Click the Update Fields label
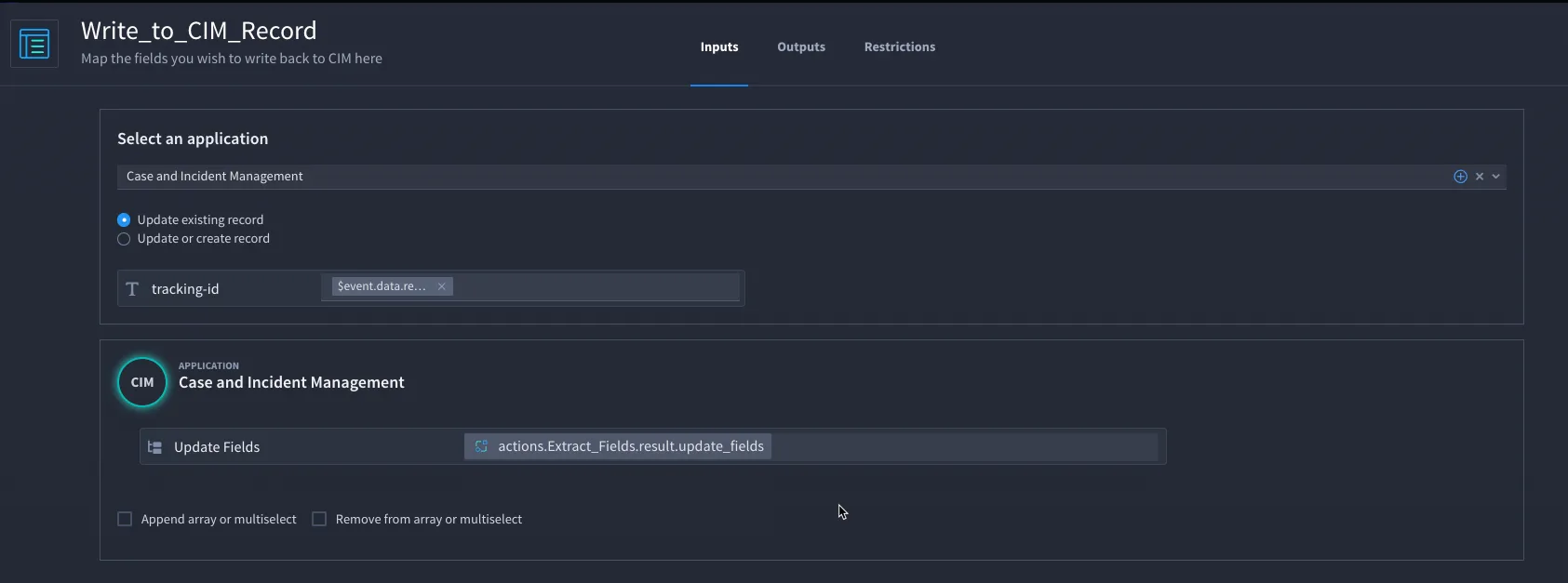The width and height of the screenshot is (1568, 583). [x=217, y=447]
